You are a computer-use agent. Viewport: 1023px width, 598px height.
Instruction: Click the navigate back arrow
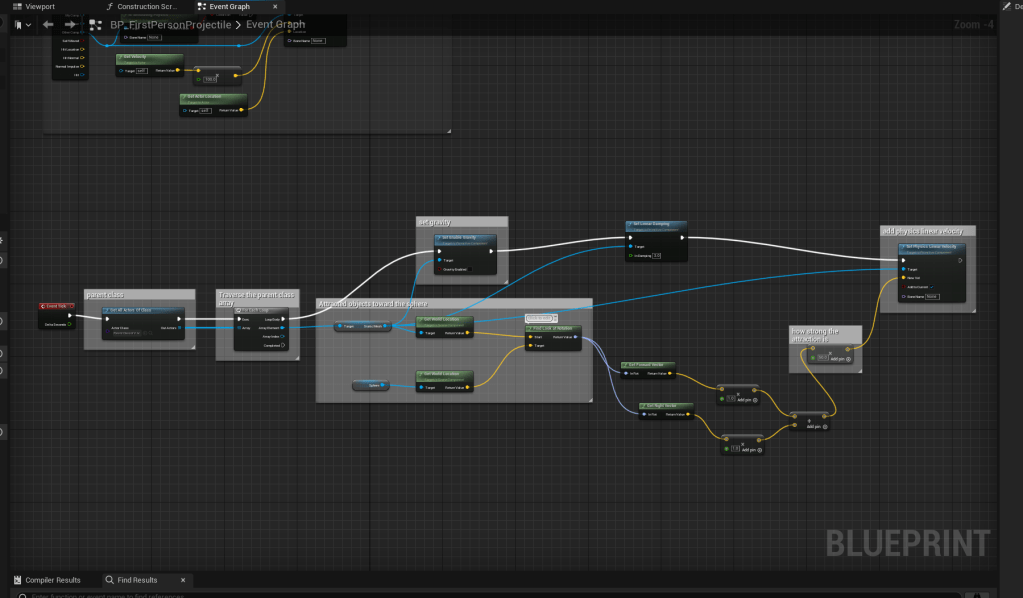[48, 24]
